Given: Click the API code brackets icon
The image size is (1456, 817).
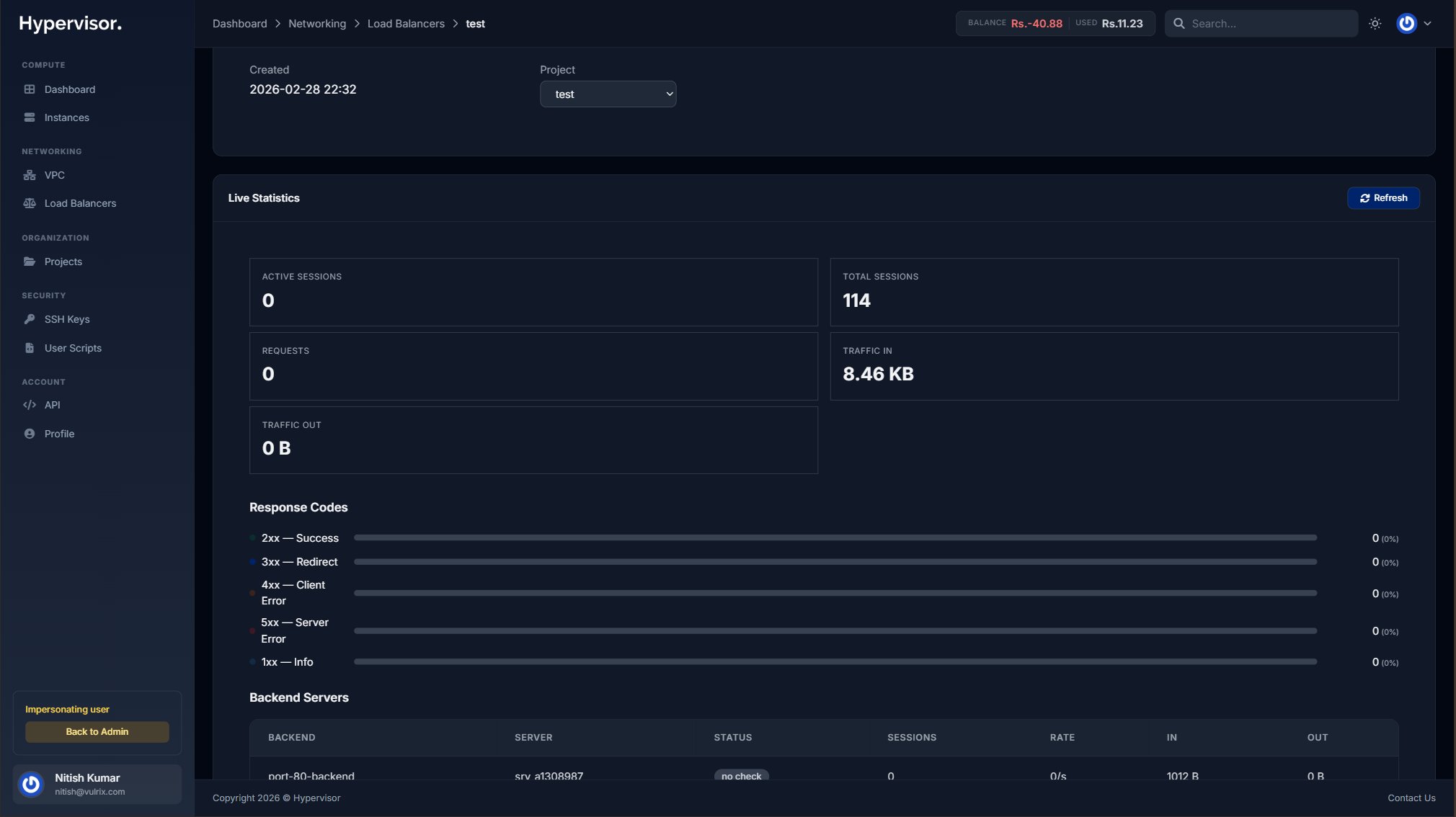Looking at the screenshot, I should [x=30, y=405].
